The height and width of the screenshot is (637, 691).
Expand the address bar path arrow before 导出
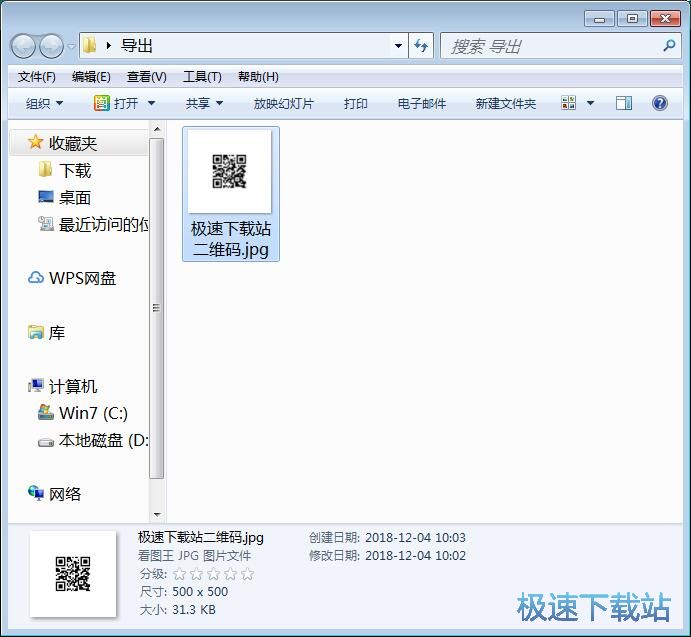[108, 45]
